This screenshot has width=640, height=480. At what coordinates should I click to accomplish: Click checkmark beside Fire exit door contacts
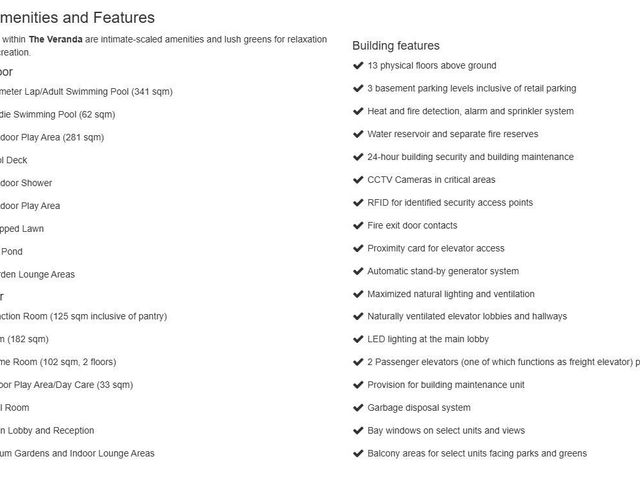(358, 226)
